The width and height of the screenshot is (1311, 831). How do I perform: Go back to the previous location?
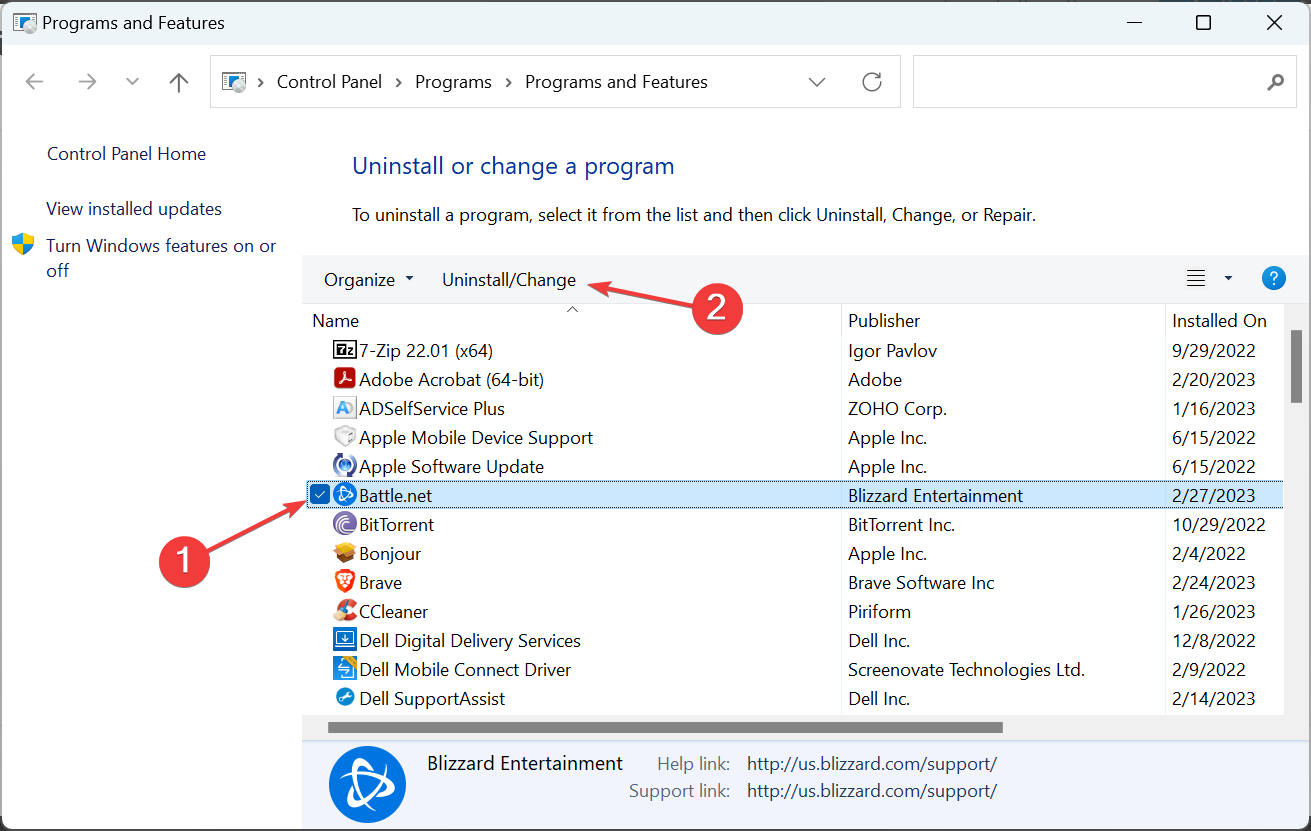pyautogui.click(x=34, y=82)
